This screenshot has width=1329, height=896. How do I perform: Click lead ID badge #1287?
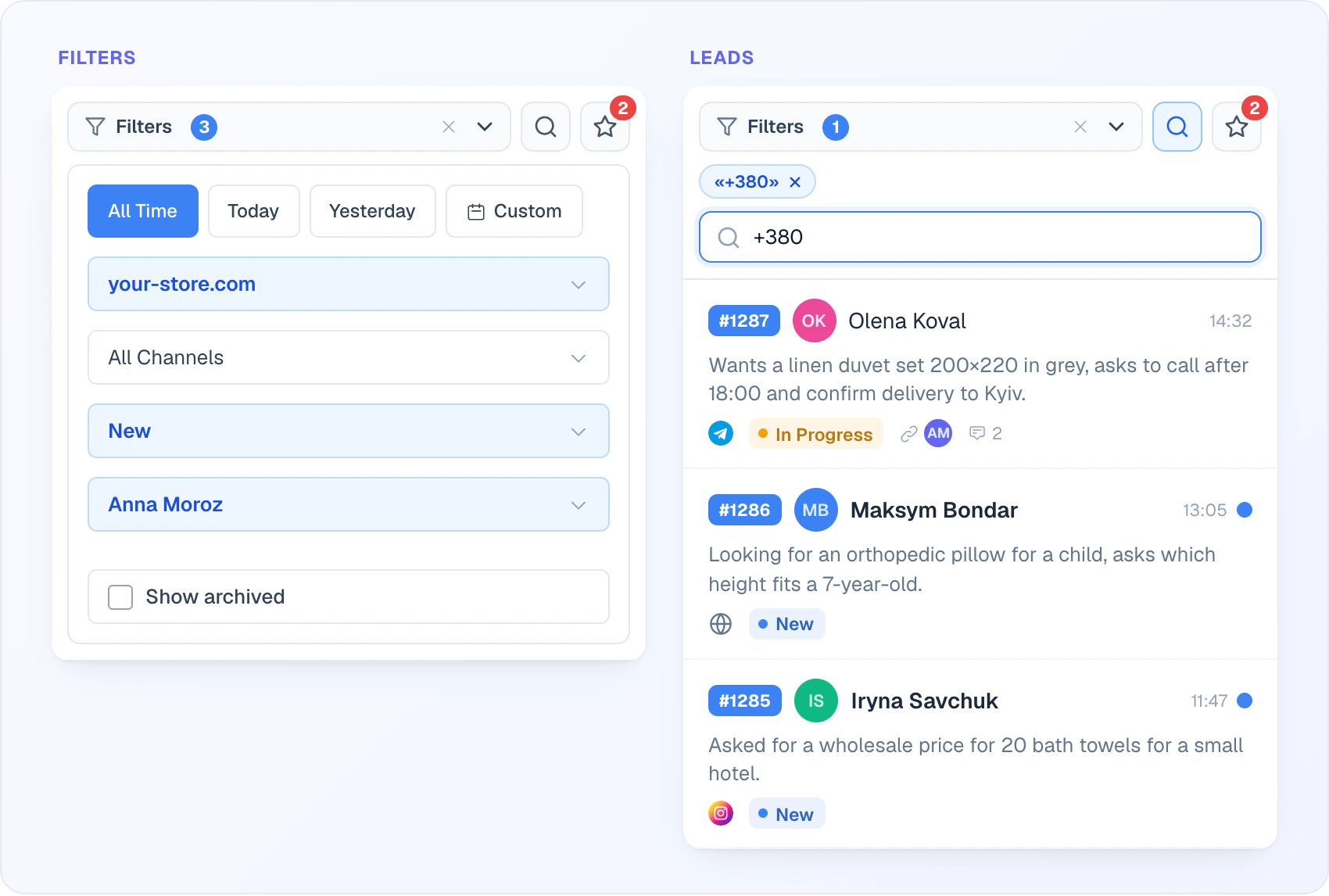point(744,321)
